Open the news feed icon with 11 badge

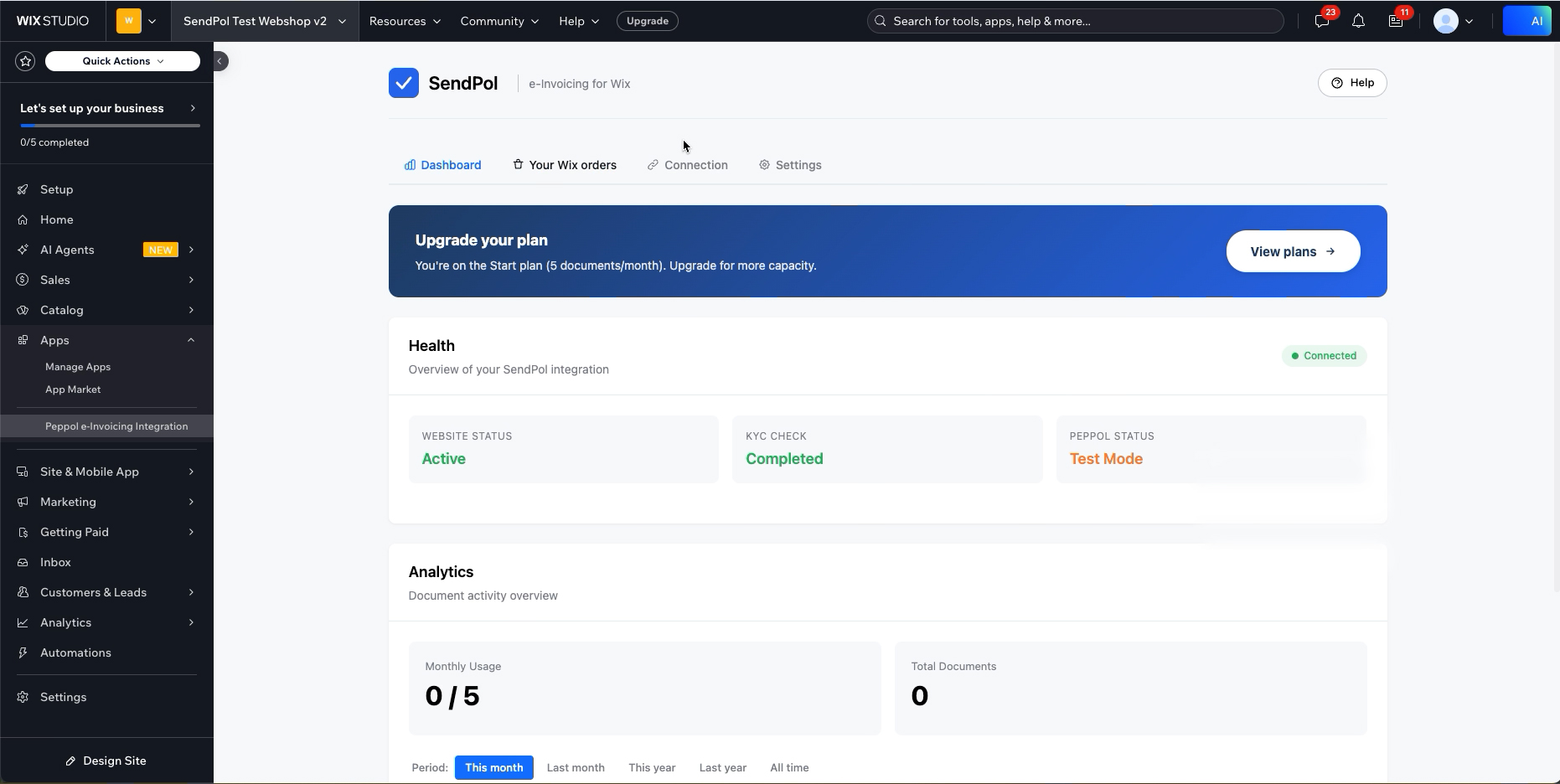click(x=1396, y=21)
